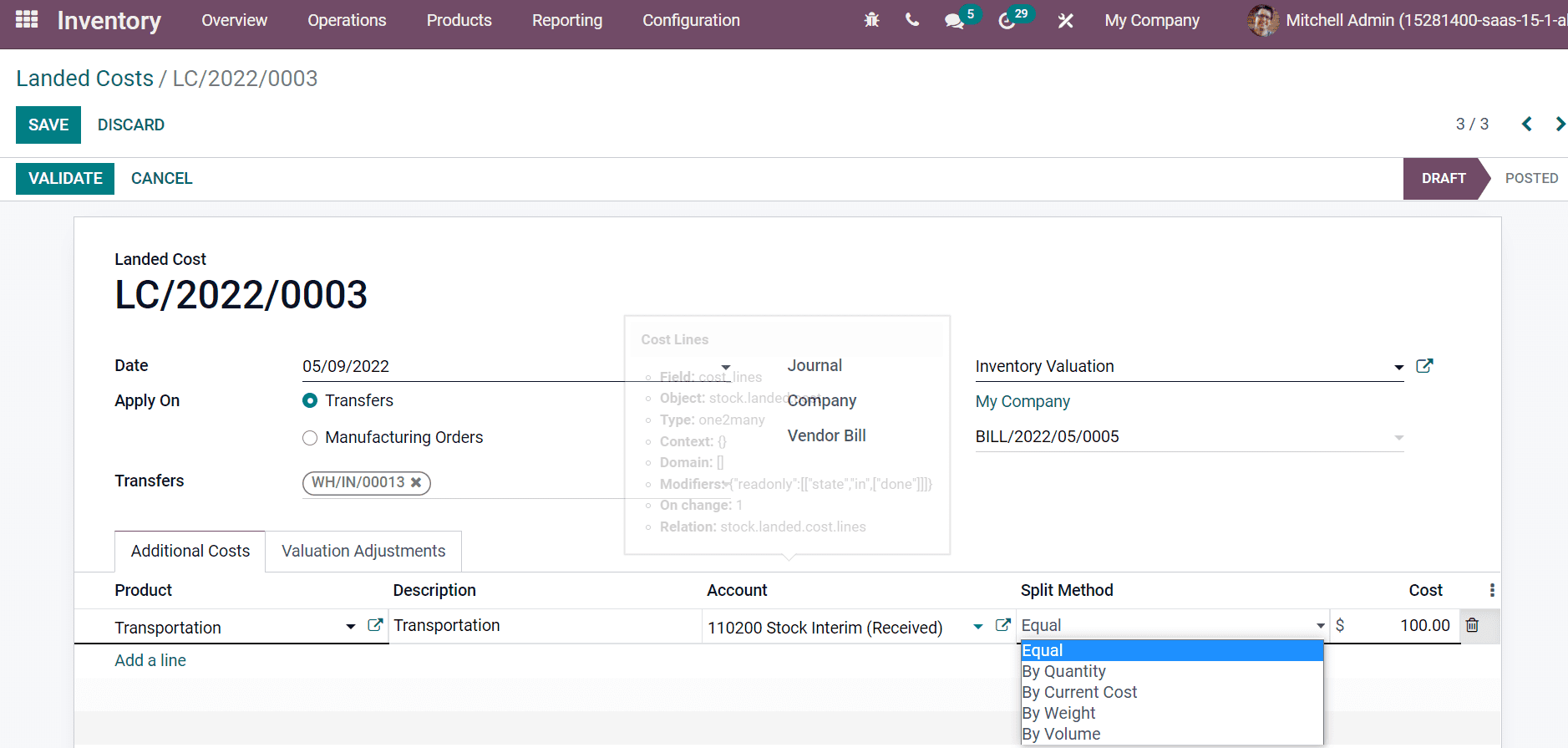Image resolution: width=1568 pixels, height=748 pixels.
Task: Click the POSTED status stage
Action: [1531, 178]
